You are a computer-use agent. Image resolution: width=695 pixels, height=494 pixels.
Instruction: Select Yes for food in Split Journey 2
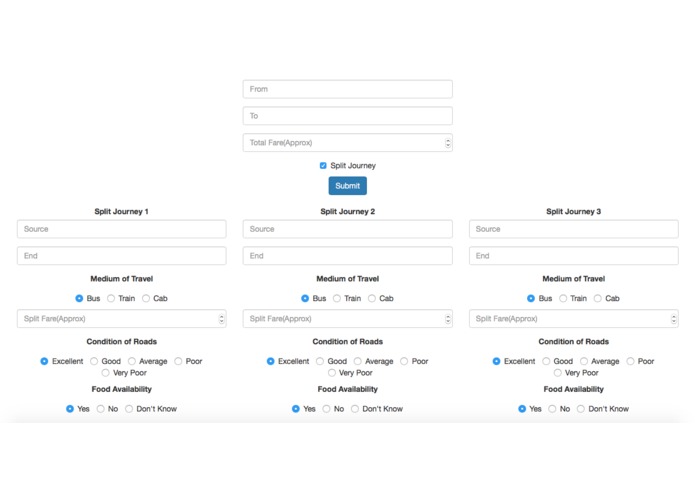pyautogui.click(x=296, y=409)
